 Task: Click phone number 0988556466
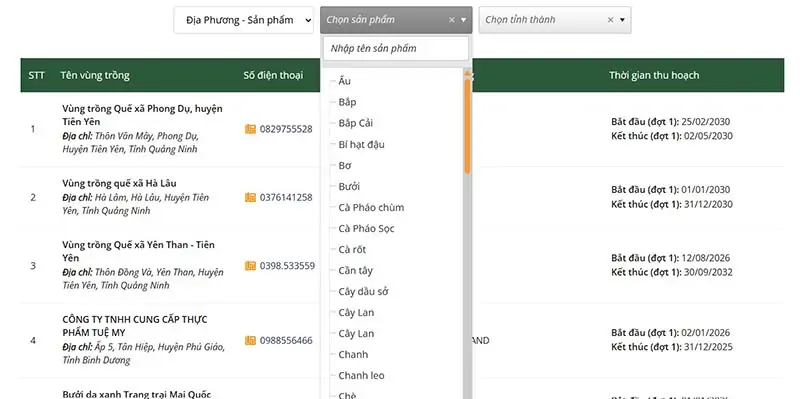[286, 340]
